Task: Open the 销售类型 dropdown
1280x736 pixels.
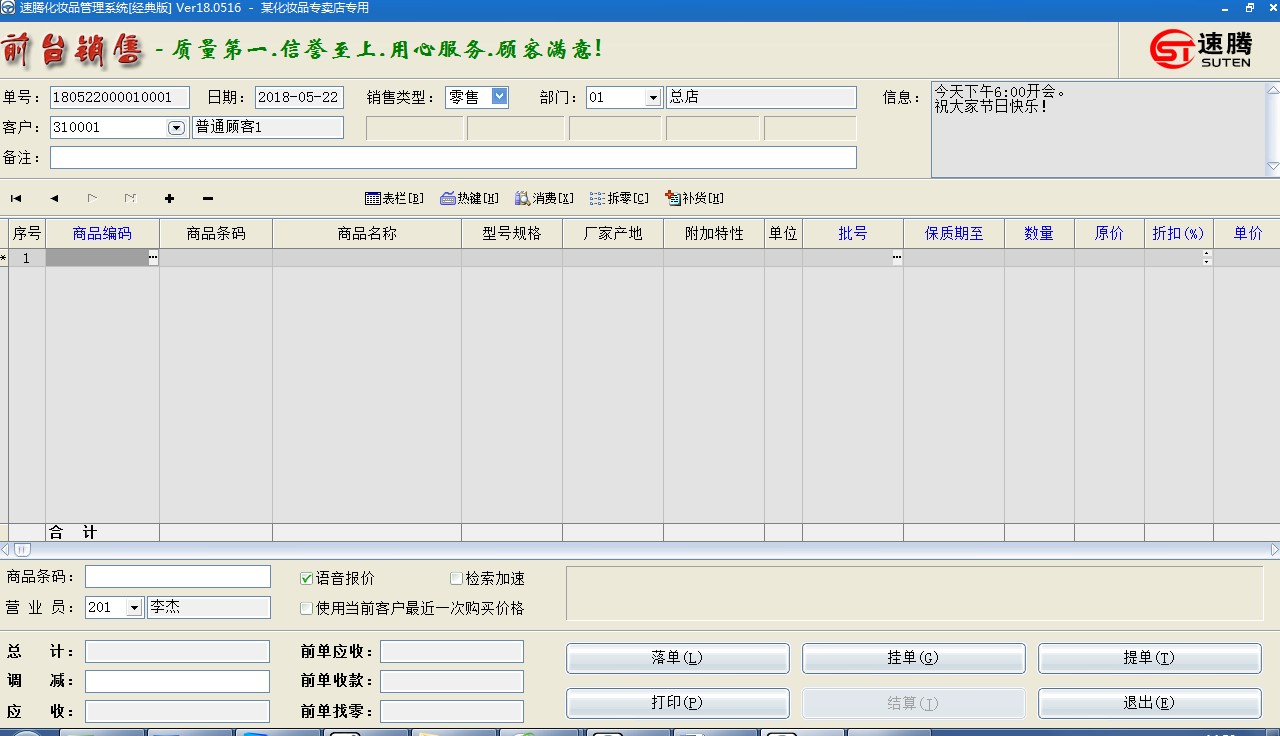Action: (x=500, y=97)
